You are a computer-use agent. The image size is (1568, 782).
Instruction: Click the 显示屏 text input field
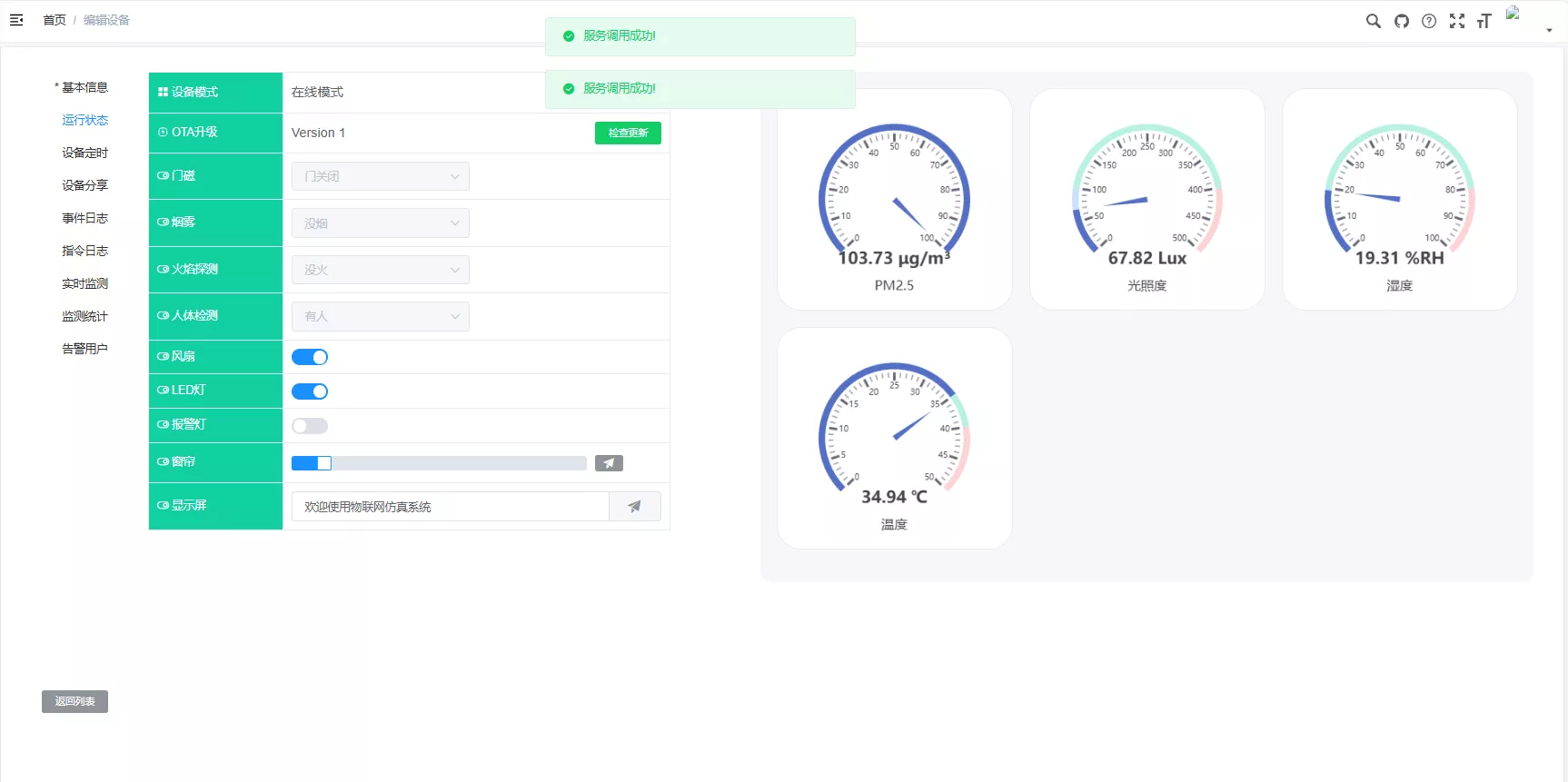[450, 507]
